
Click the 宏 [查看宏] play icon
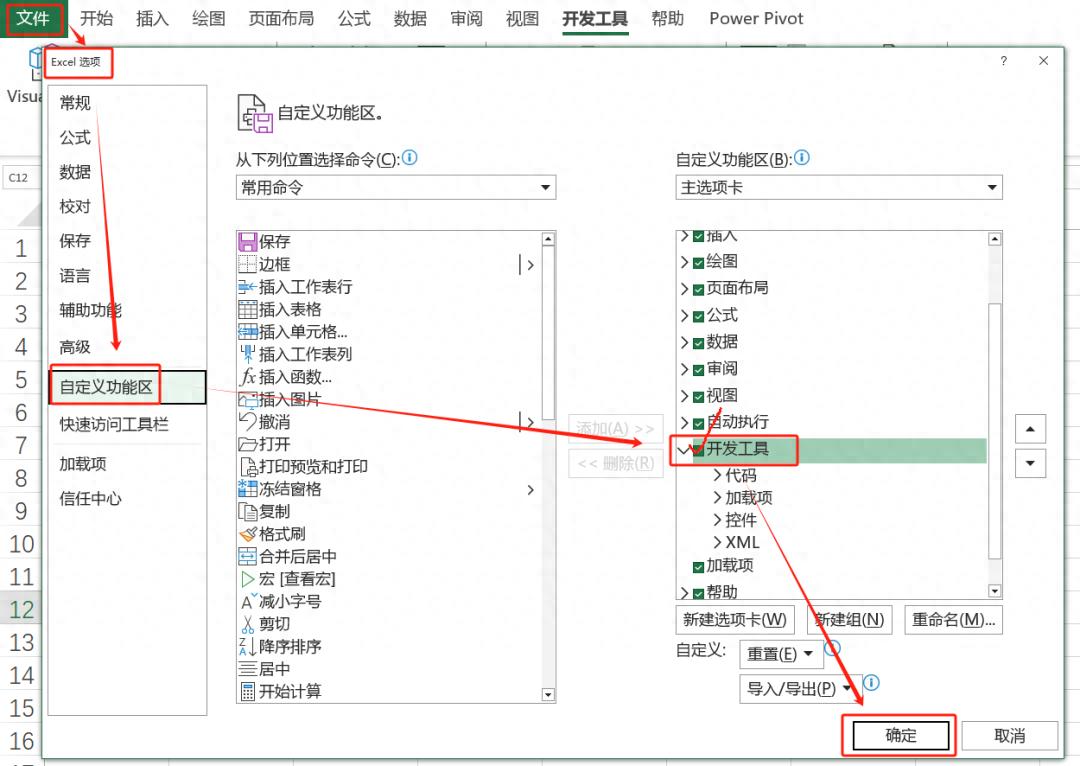point(247,579)
